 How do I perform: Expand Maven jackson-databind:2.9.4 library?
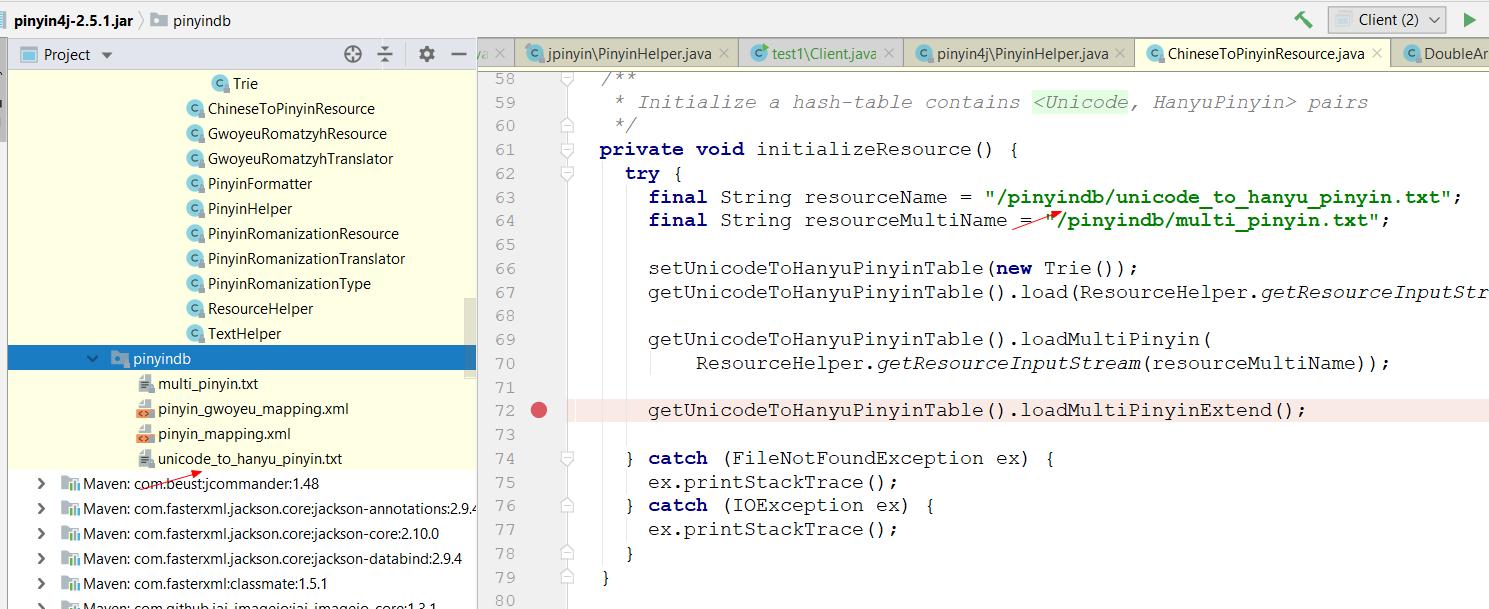tap(40, 559)
